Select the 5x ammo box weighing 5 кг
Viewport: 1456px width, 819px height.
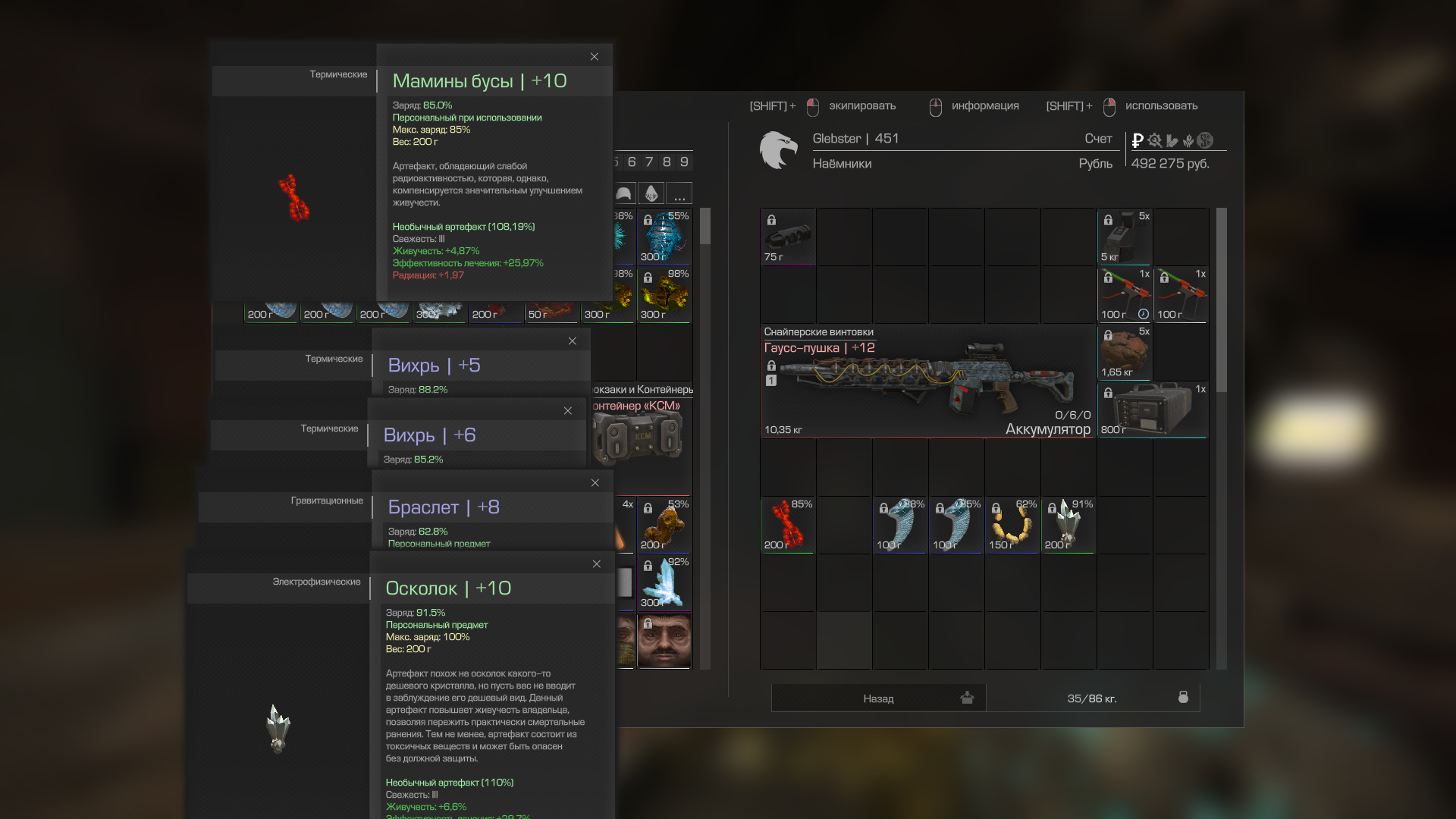(1125, 237)
